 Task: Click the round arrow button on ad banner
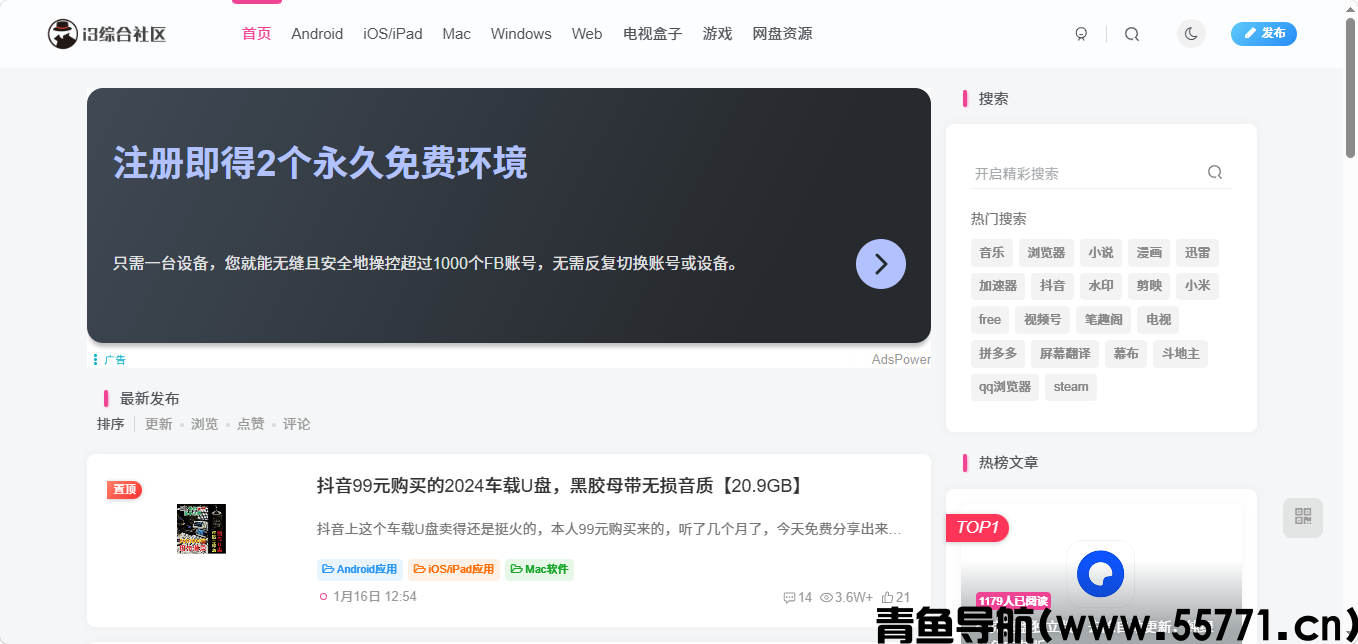[881, 264]
